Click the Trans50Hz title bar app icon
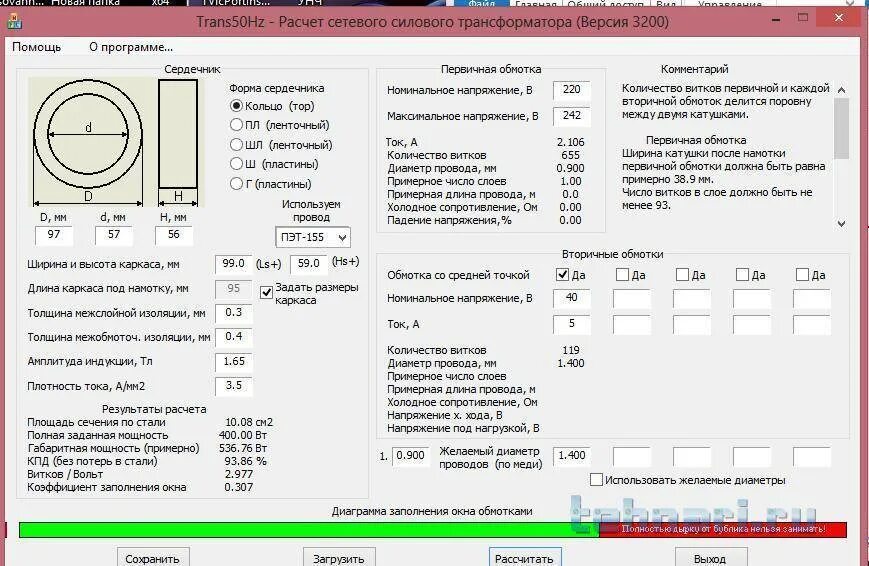This screenshot has height=566, width=869. pyautogui.click(x=14, y=22)
